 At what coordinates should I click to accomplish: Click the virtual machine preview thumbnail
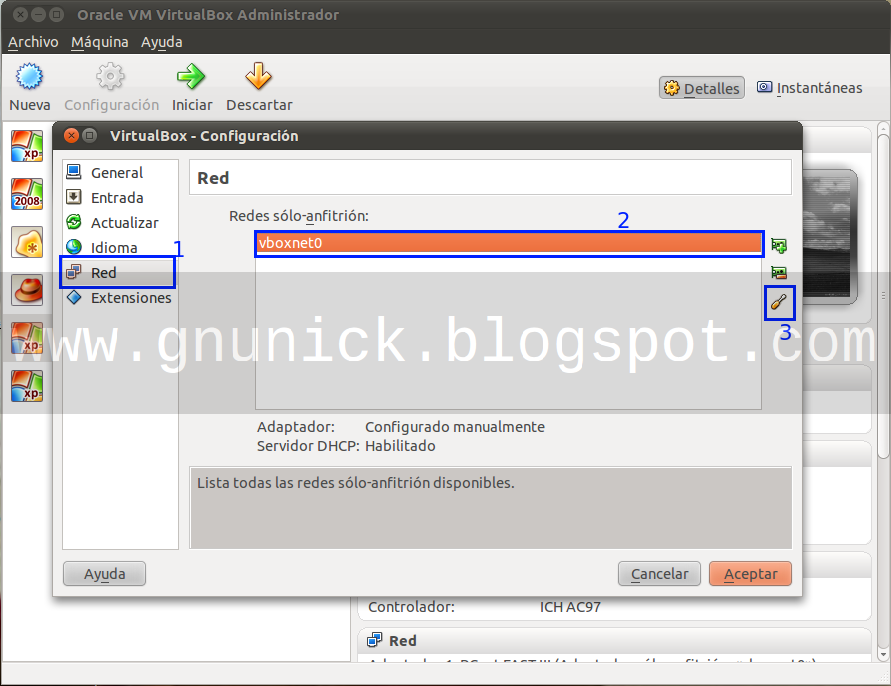click(x=828, y=236)
